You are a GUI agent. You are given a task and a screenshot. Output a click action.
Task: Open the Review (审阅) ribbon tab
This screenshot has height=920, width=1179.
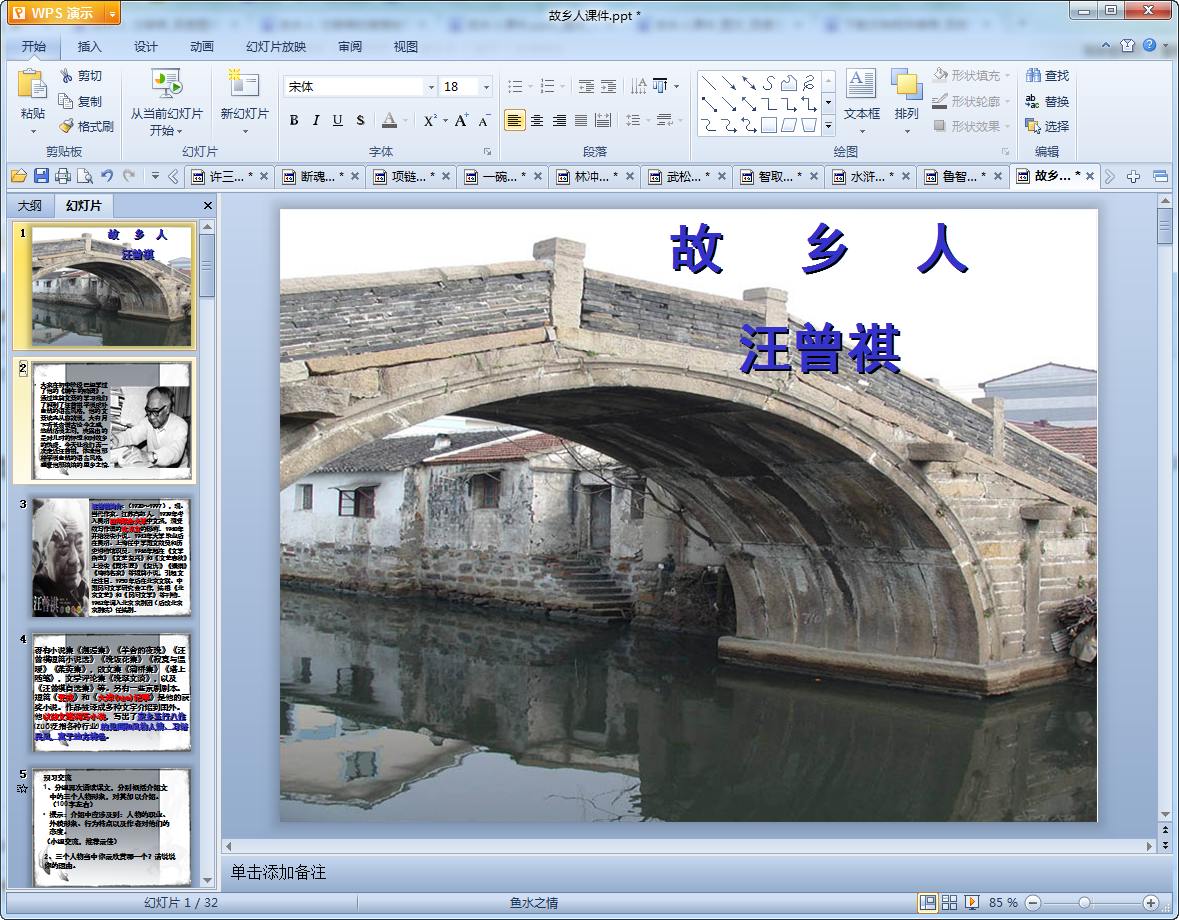coord(350,47)
